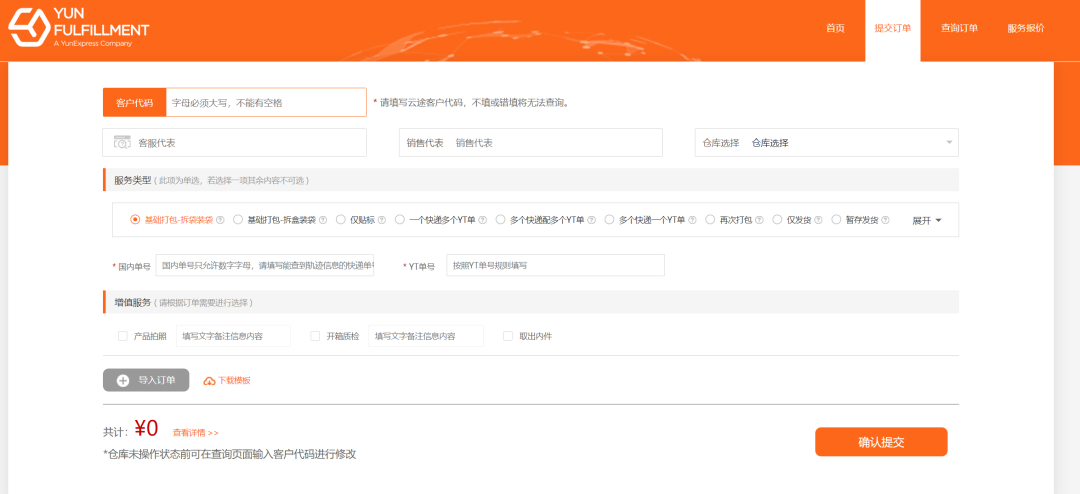
Task: Choose 多个快递配多个YT单 radio option
Action: click(x=501, y=220)
